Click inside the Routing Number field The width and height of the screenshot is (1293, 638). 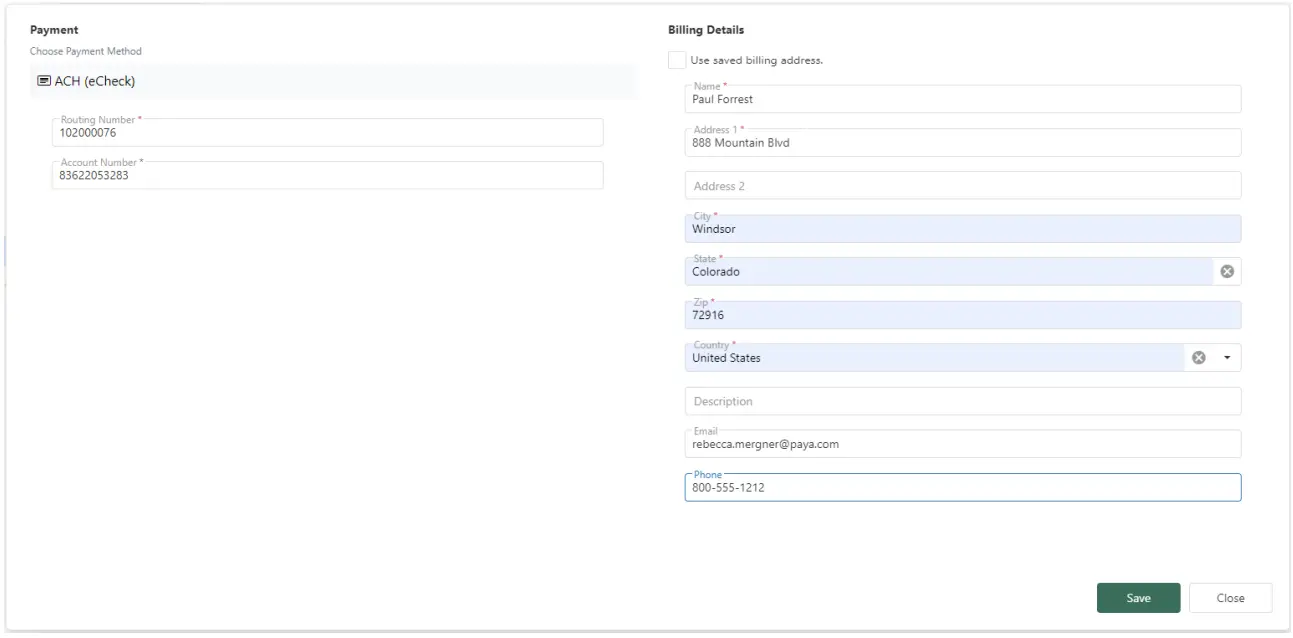[330, 131]
